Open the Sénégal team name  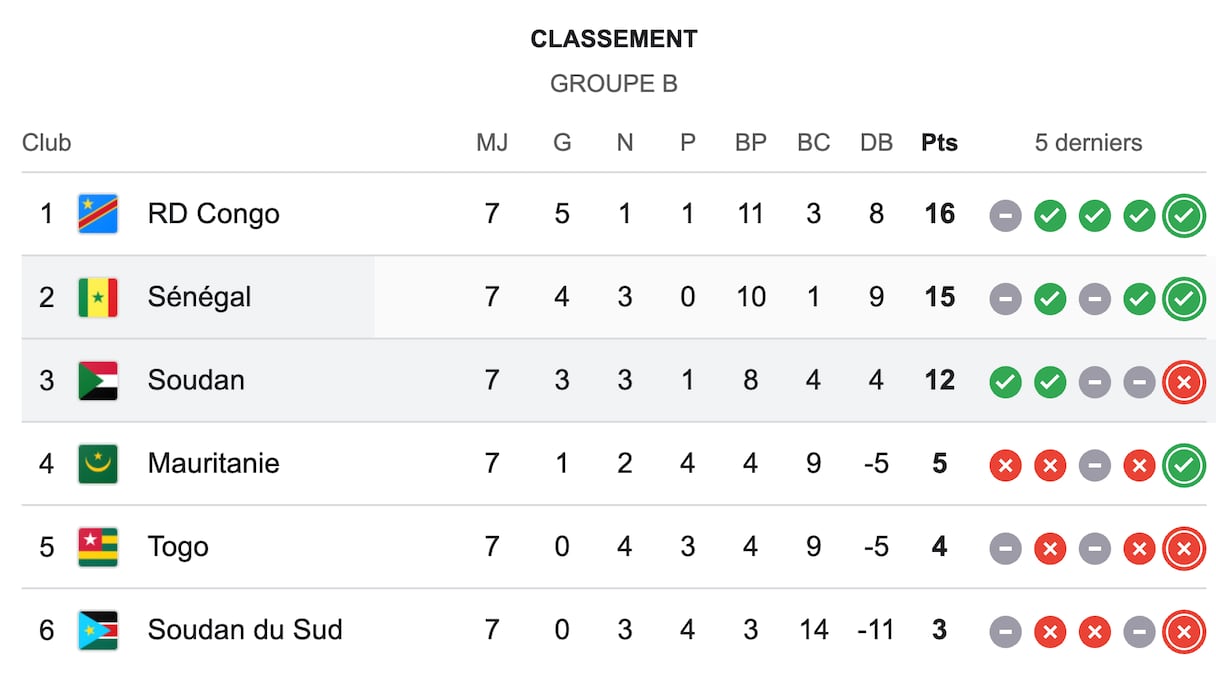[199, 297]
